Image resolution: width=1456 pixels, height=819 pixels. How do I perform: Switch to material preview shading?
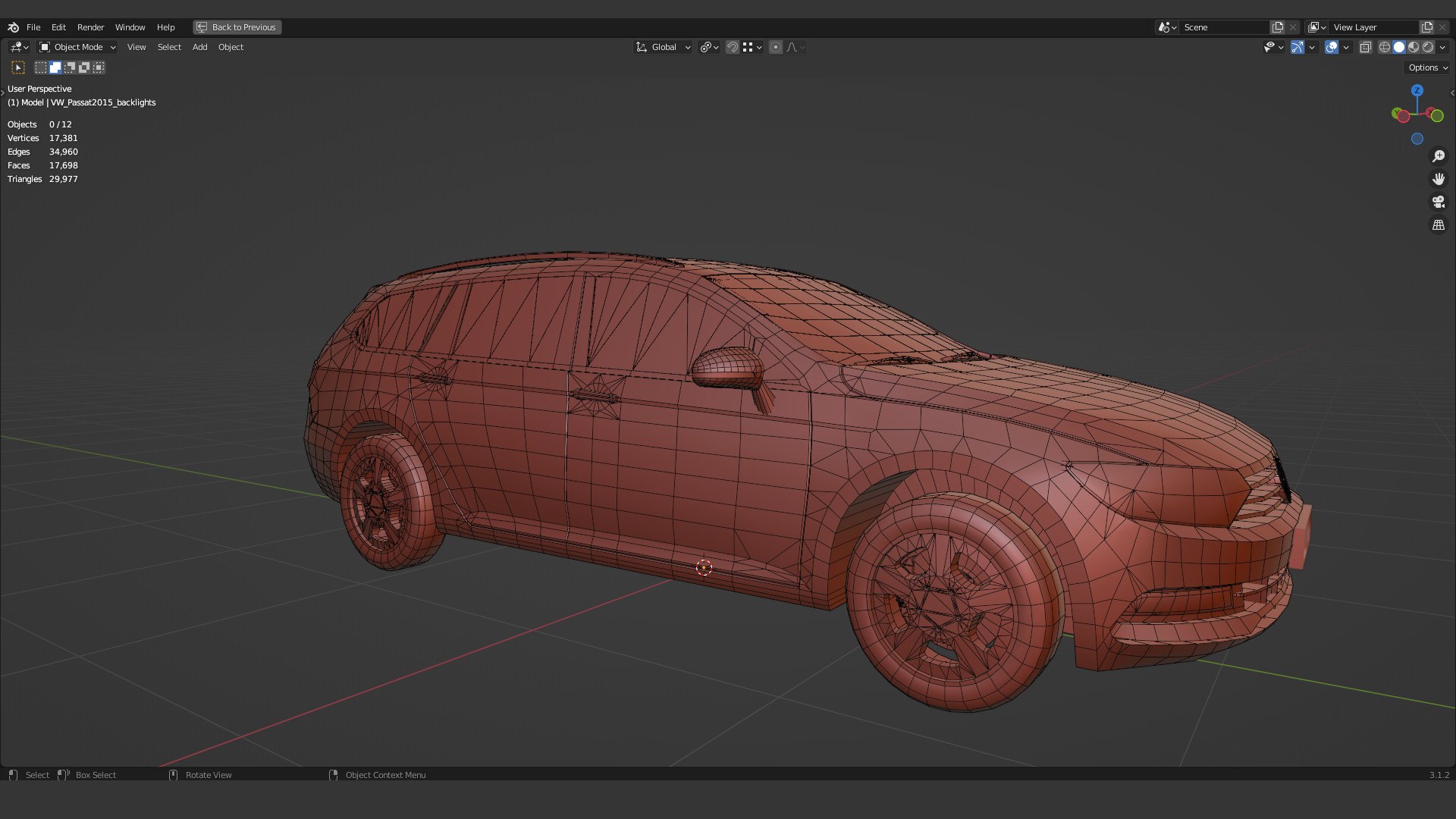point(1414,47)
